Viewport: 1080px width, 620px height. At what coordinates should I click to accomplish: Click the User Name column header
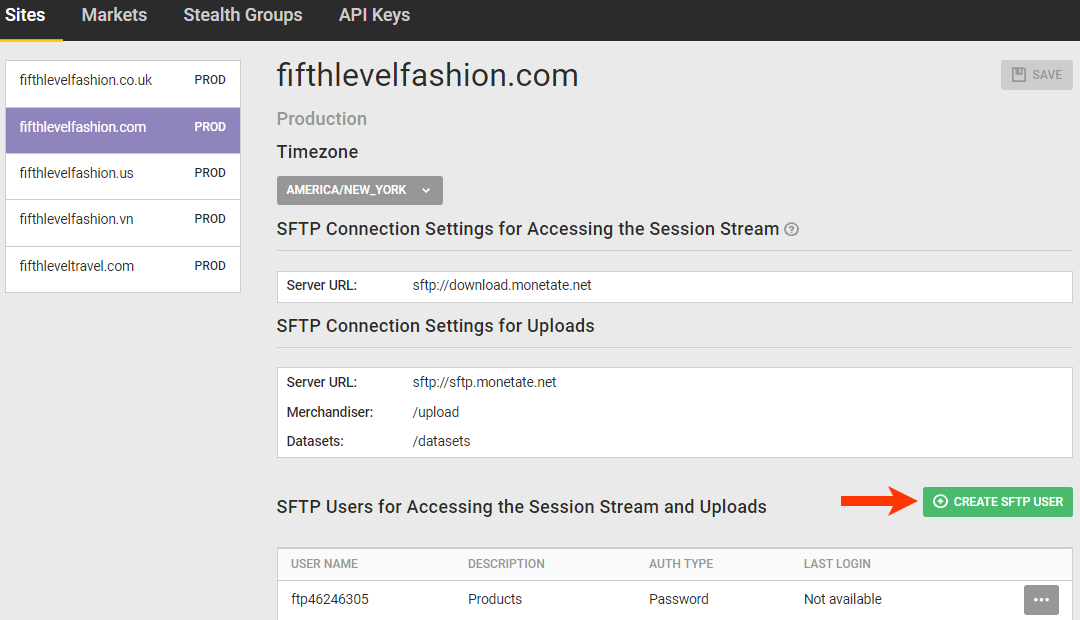tap(324, 564)
